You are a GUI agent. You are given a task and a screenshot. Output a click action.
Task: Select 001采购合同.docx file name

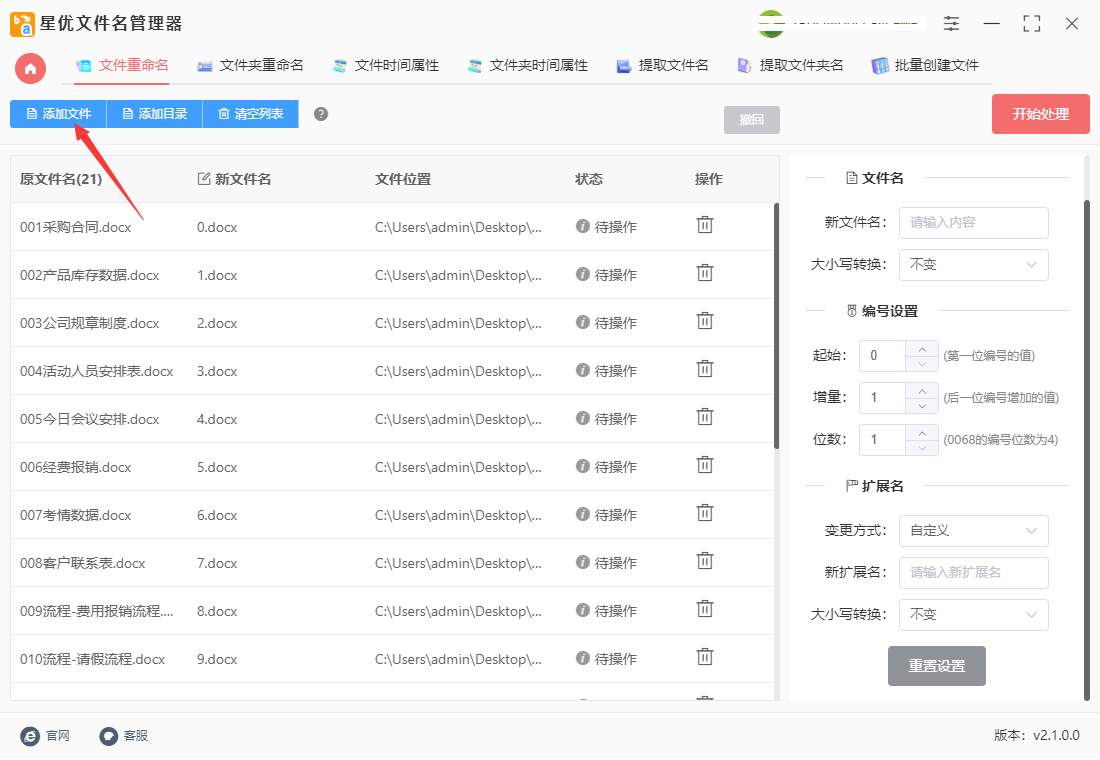[x=76, y=227]
